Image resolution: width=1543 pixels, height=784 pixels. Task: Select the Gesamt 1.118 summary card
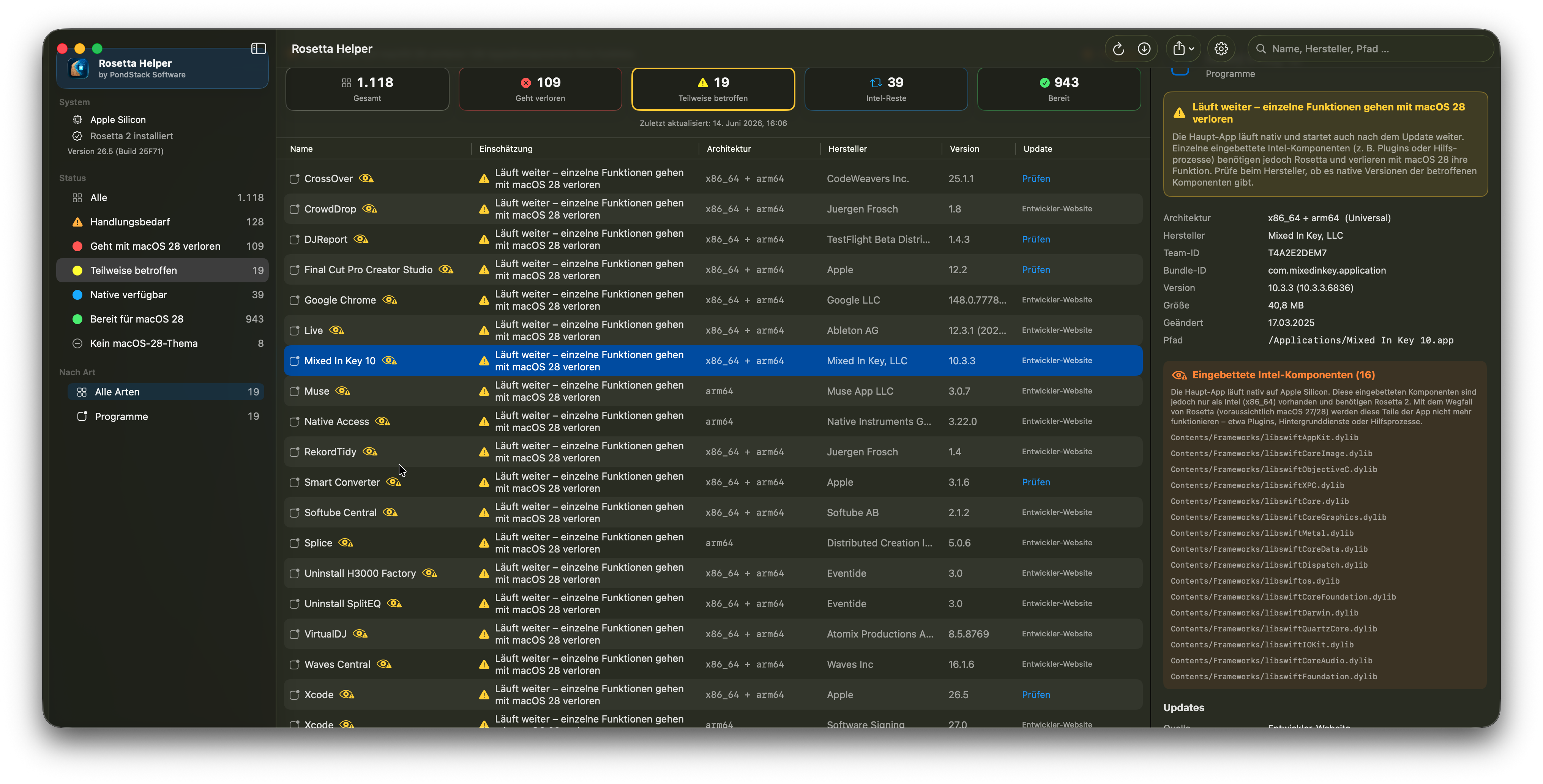(367, 89)
